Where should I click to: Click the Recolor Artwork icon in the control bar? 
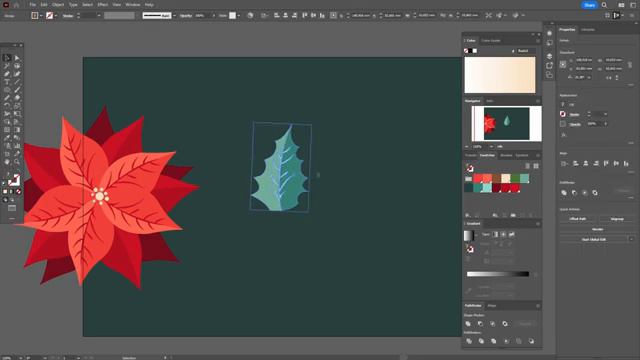point(250,16)
